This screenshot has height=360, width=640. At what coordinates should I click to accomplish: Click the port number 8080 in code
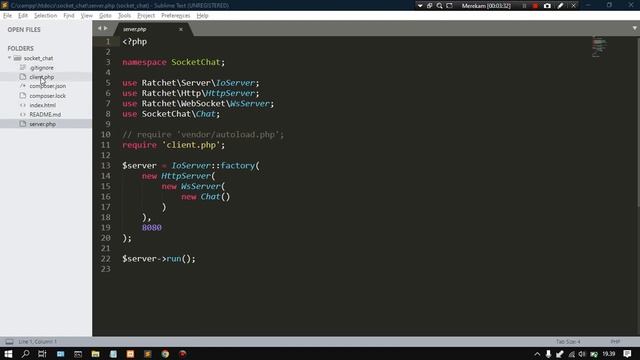pyautogui.click(x=152, y=227)
